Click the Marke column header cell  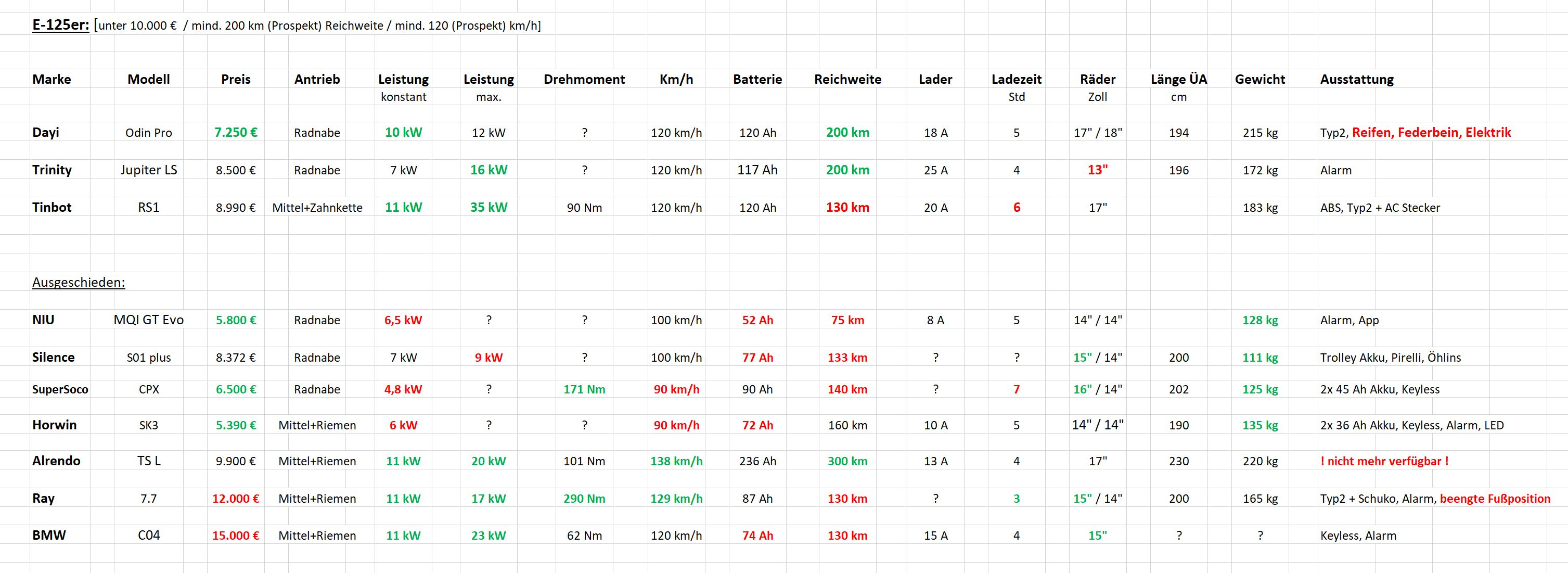pyautogui.click(x=52, y=79)
